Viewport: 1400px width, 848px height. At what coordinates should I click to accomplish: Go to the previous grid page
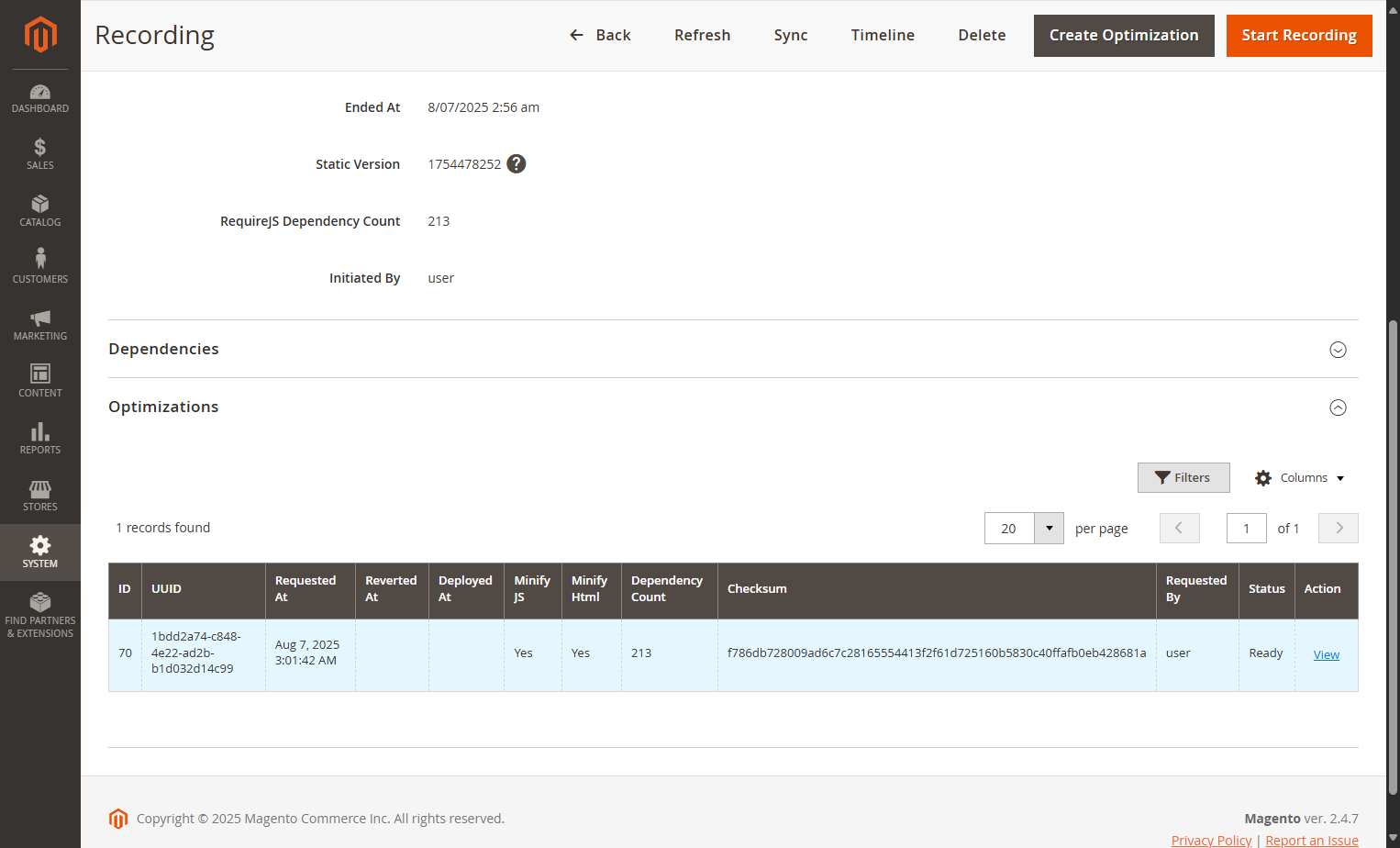1180,529
